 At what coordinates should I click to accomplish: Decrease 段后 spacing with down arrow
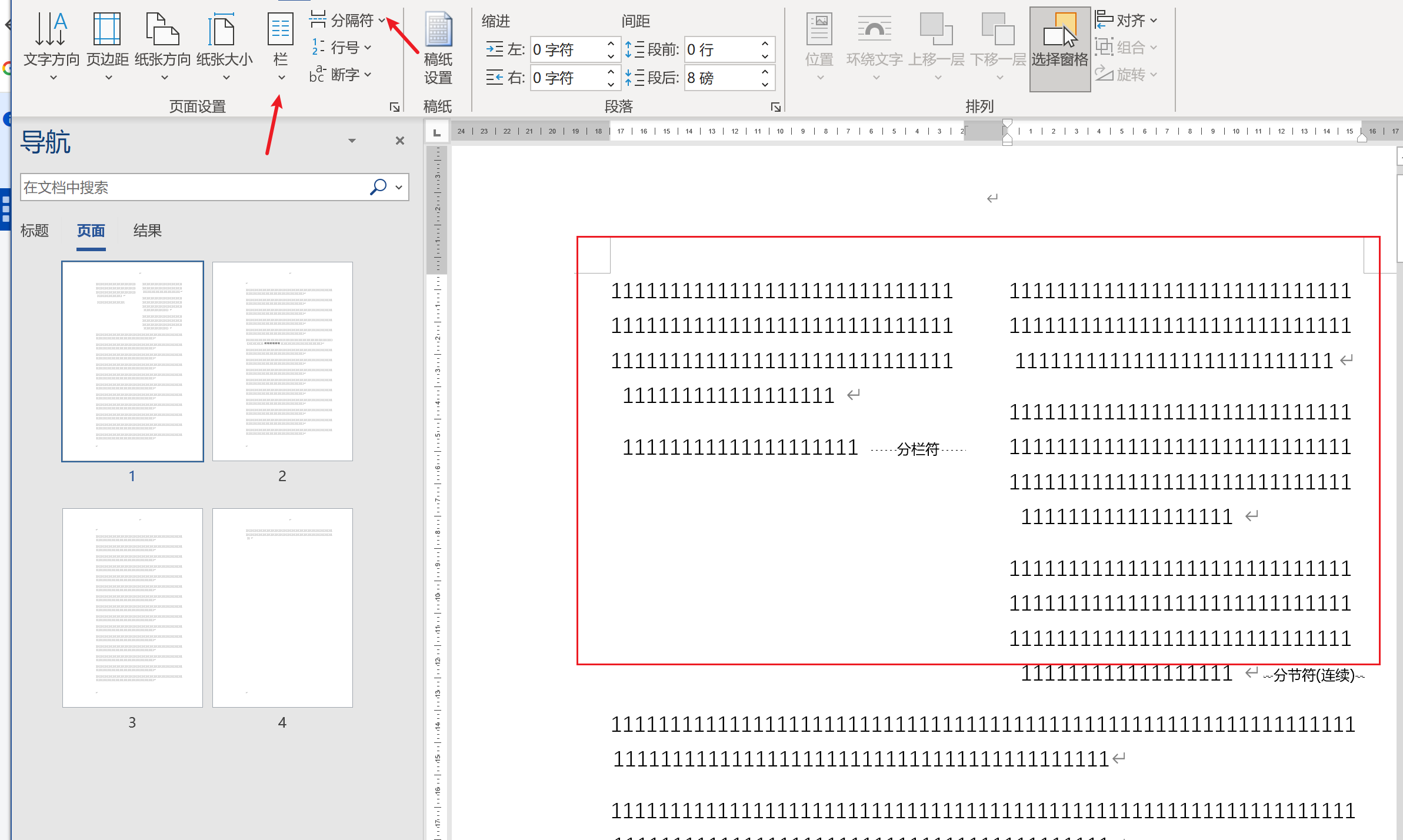(765, 84)
